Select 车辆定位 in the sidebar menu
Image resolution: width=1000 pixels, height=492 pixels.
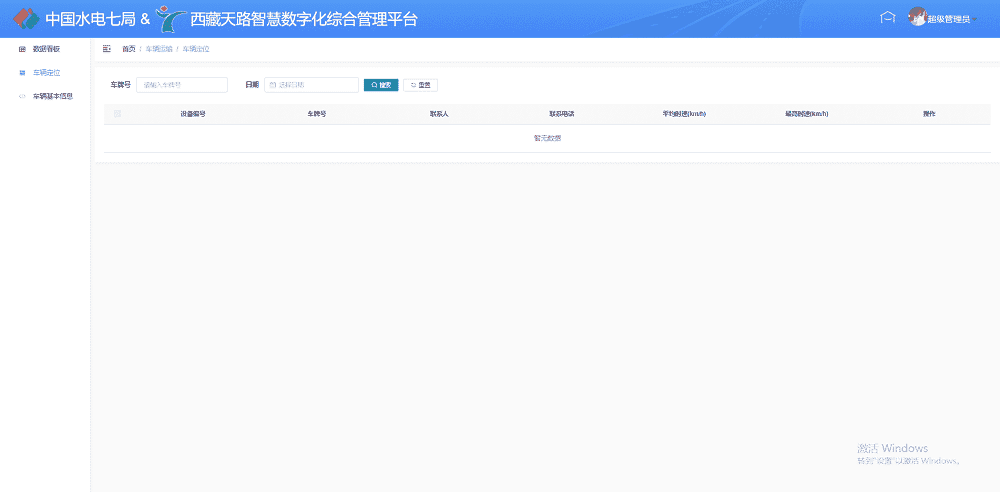coord(47,72)
